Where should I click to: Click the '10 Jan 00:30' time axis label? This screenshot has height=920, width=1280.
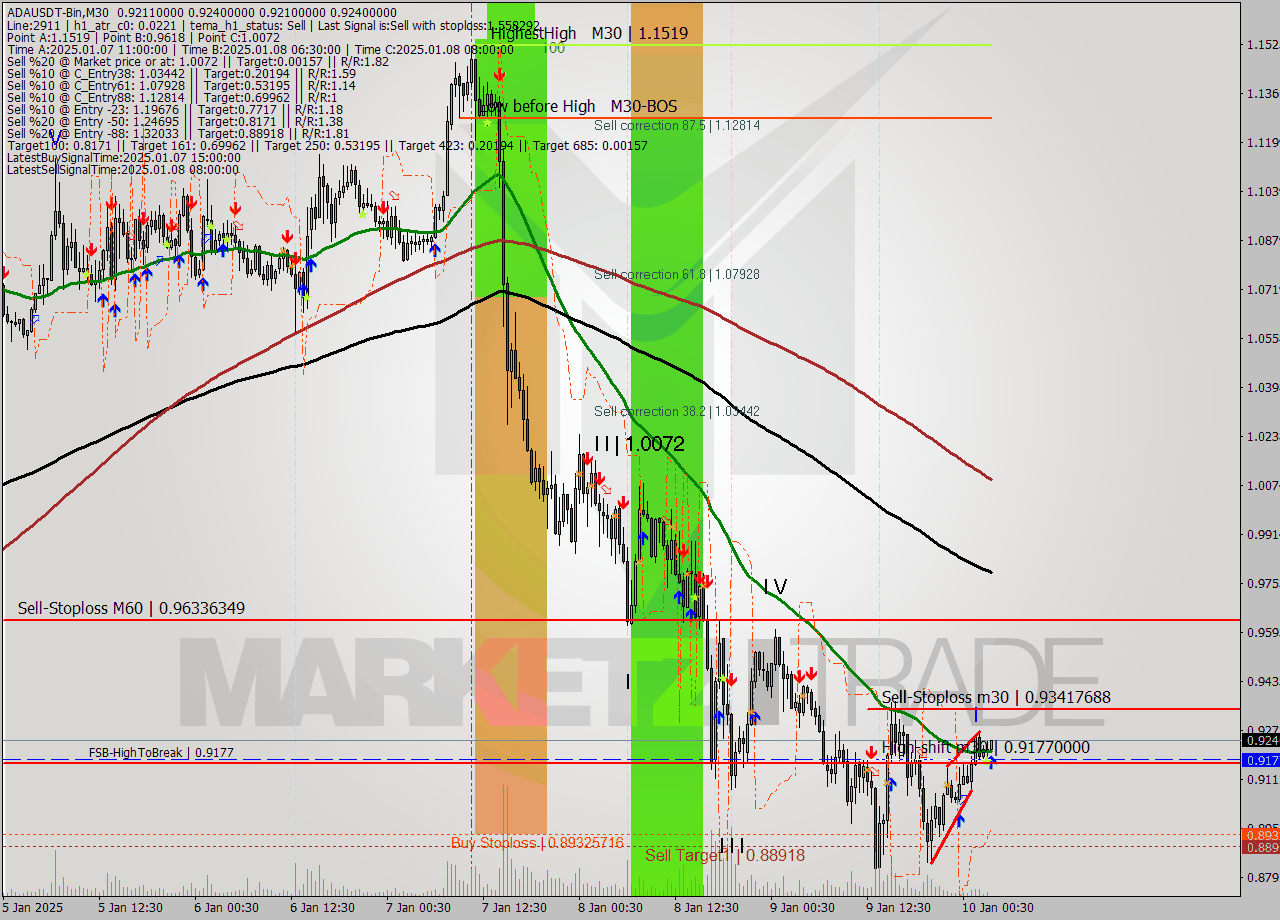click(998, 908)
